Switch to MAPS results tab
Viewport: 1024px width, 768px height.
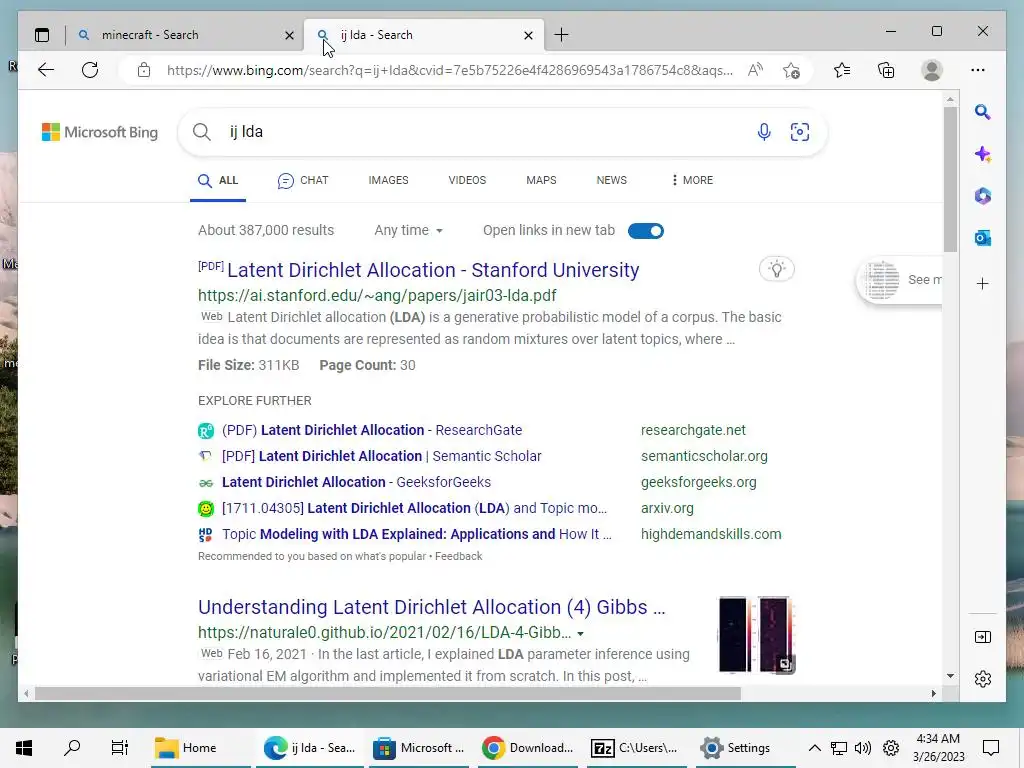coord(541,180)
